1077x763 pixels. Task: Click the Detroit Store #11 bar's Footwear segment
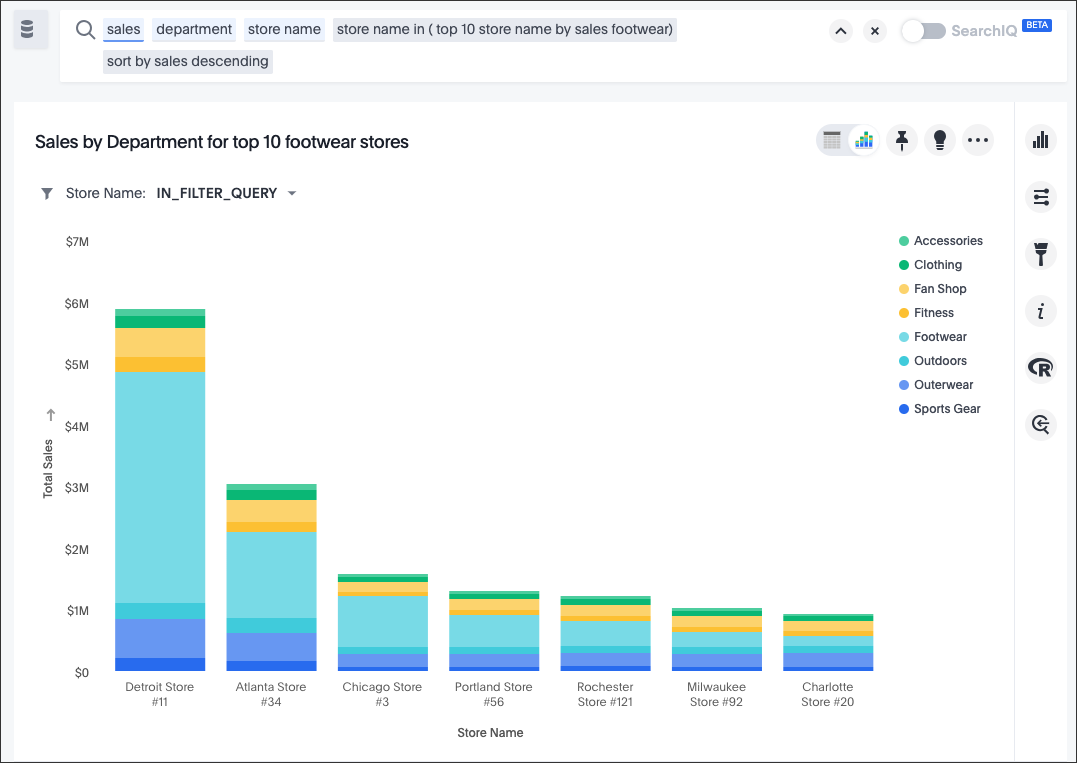[x=160, y=486]
